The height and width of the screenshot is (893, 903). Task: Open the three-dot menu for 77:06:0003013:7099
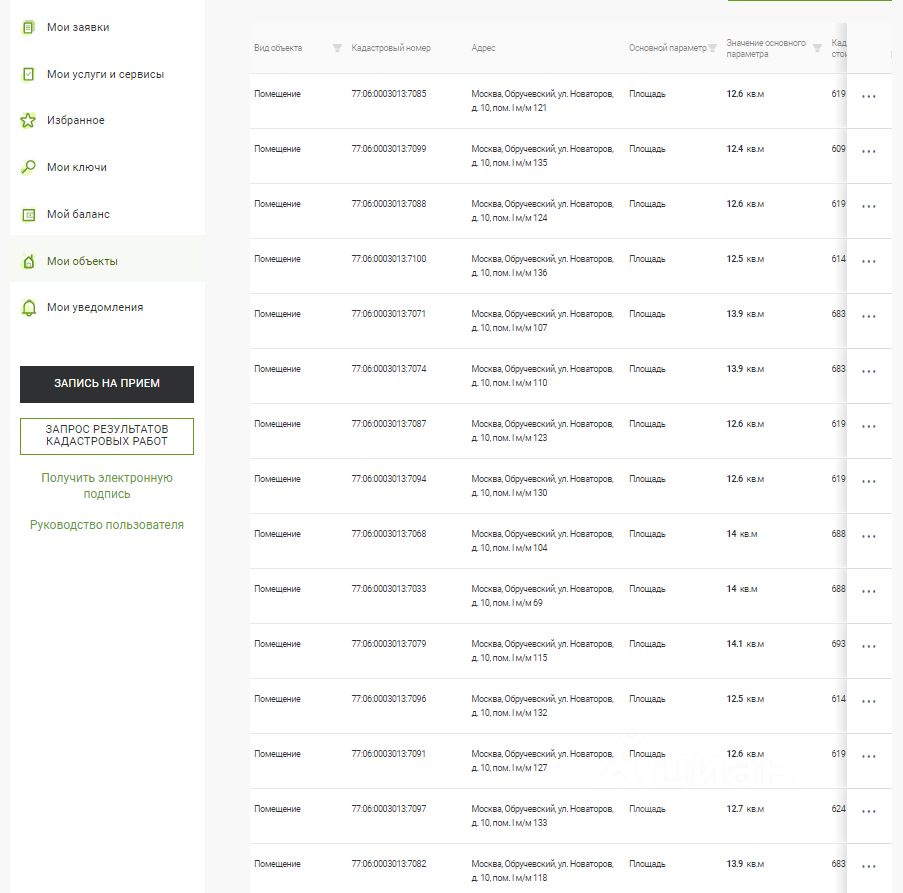pos(868,151)
